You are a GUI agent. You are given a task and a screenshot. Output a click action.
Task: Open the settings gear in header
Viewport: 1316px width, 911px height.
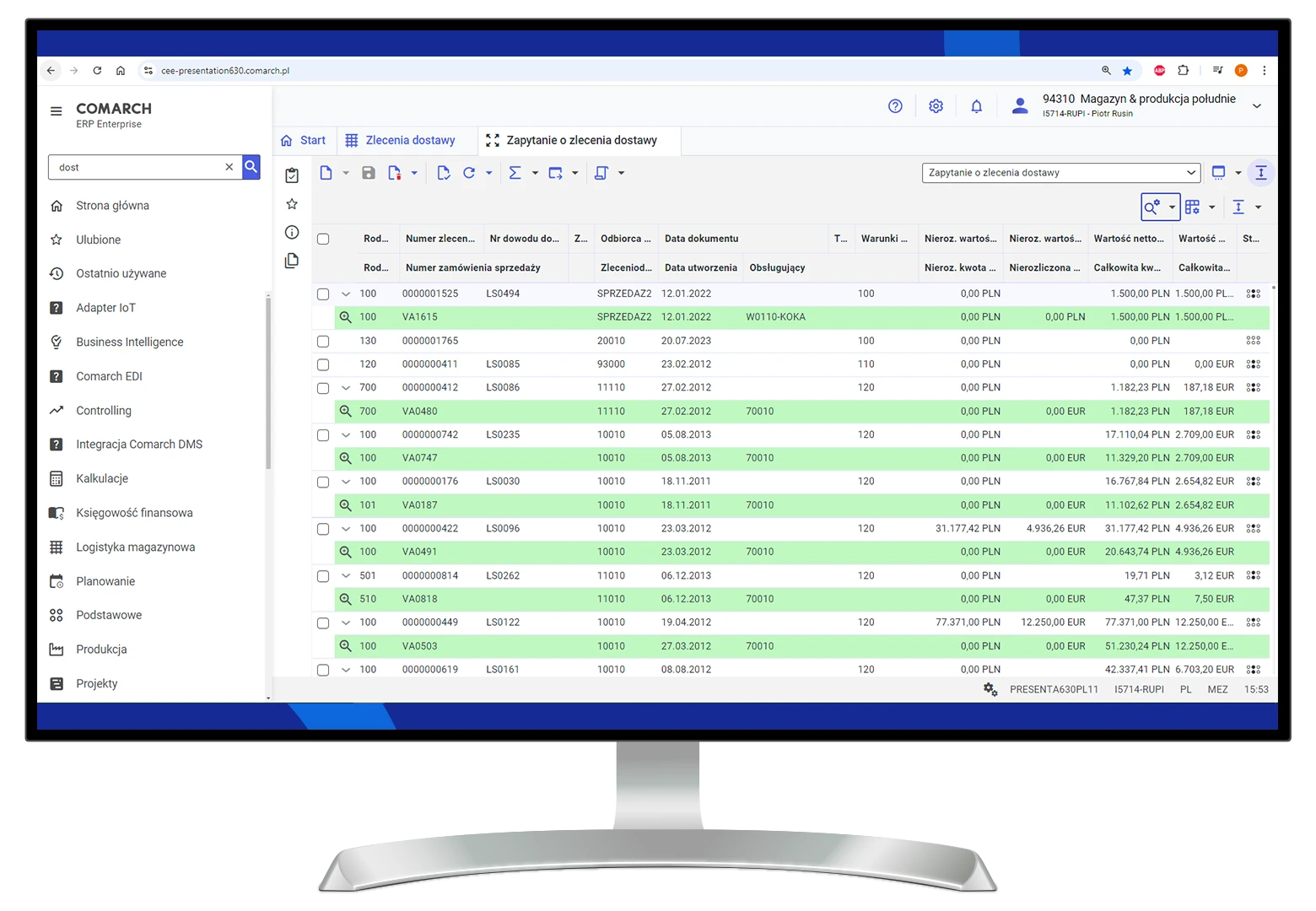click(x=936, y=106)
